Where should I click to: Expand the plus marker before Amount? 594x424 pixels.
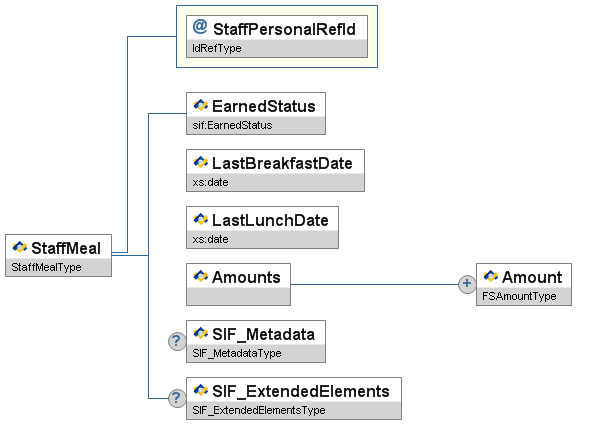(x=467, y=284)
